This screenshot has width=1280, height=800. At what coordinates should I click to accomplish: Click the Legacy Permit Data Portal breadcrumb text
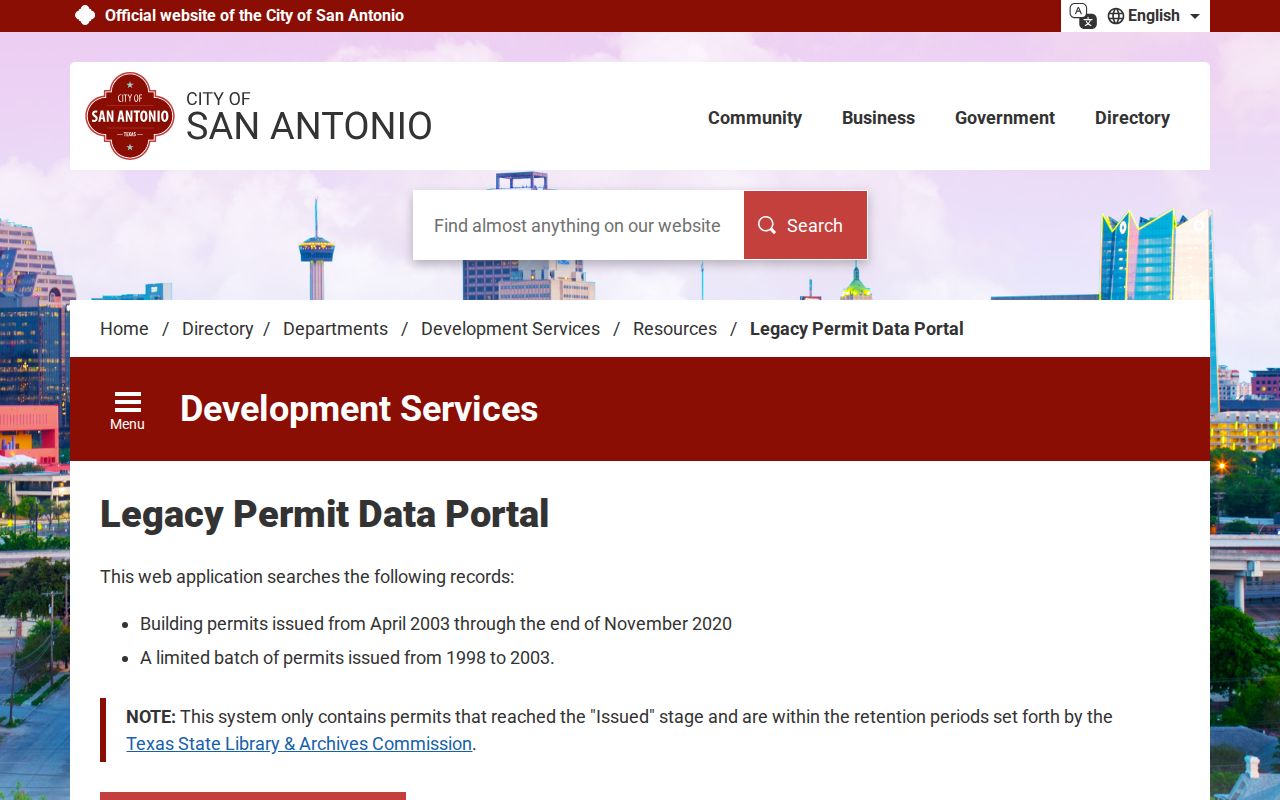857,329
